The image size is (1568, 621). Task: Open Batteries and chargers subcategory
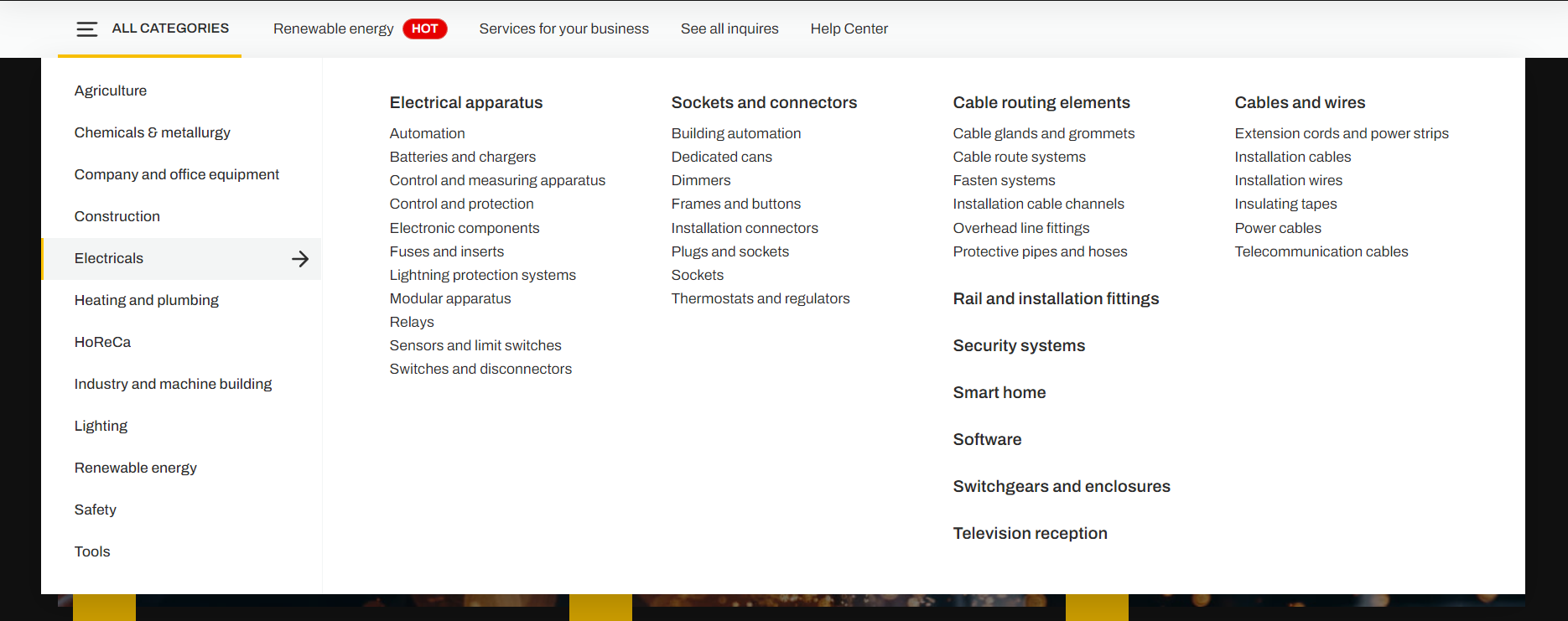pos(462,157)
